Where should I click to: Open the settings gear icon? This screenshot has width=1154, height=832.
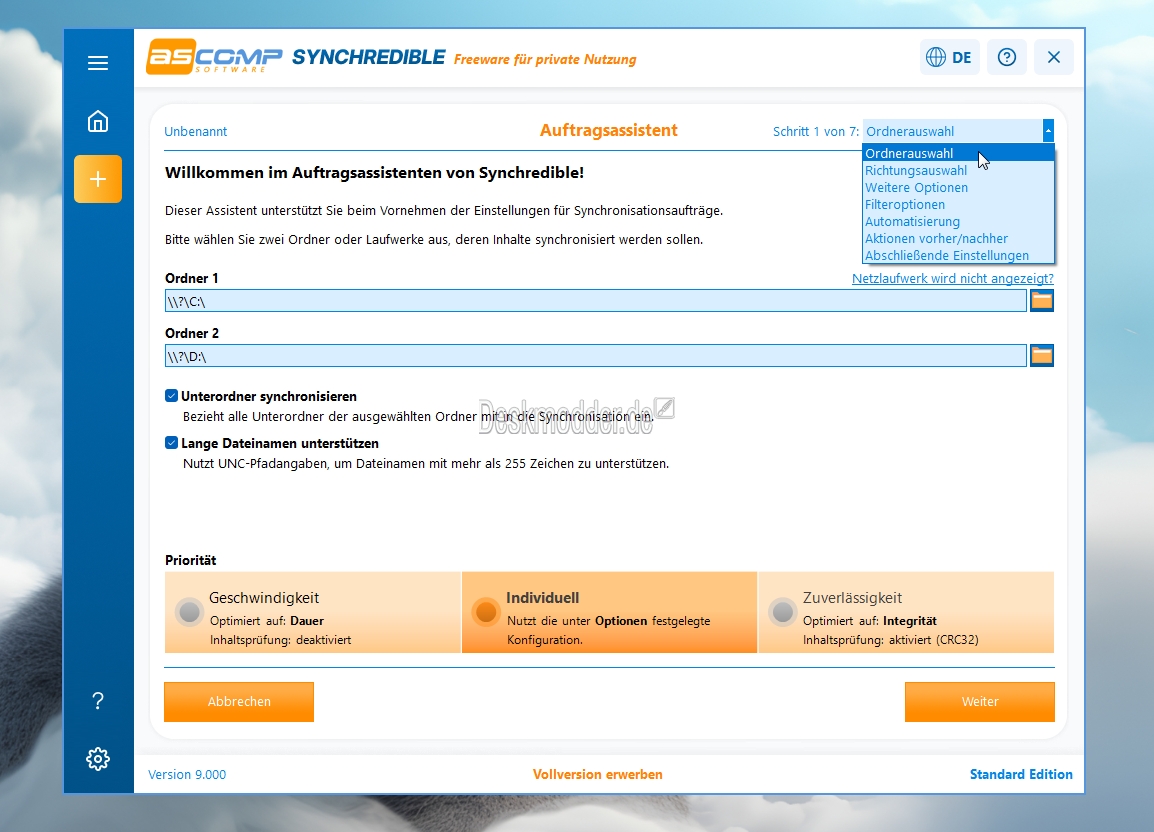[x=98, y=758]
